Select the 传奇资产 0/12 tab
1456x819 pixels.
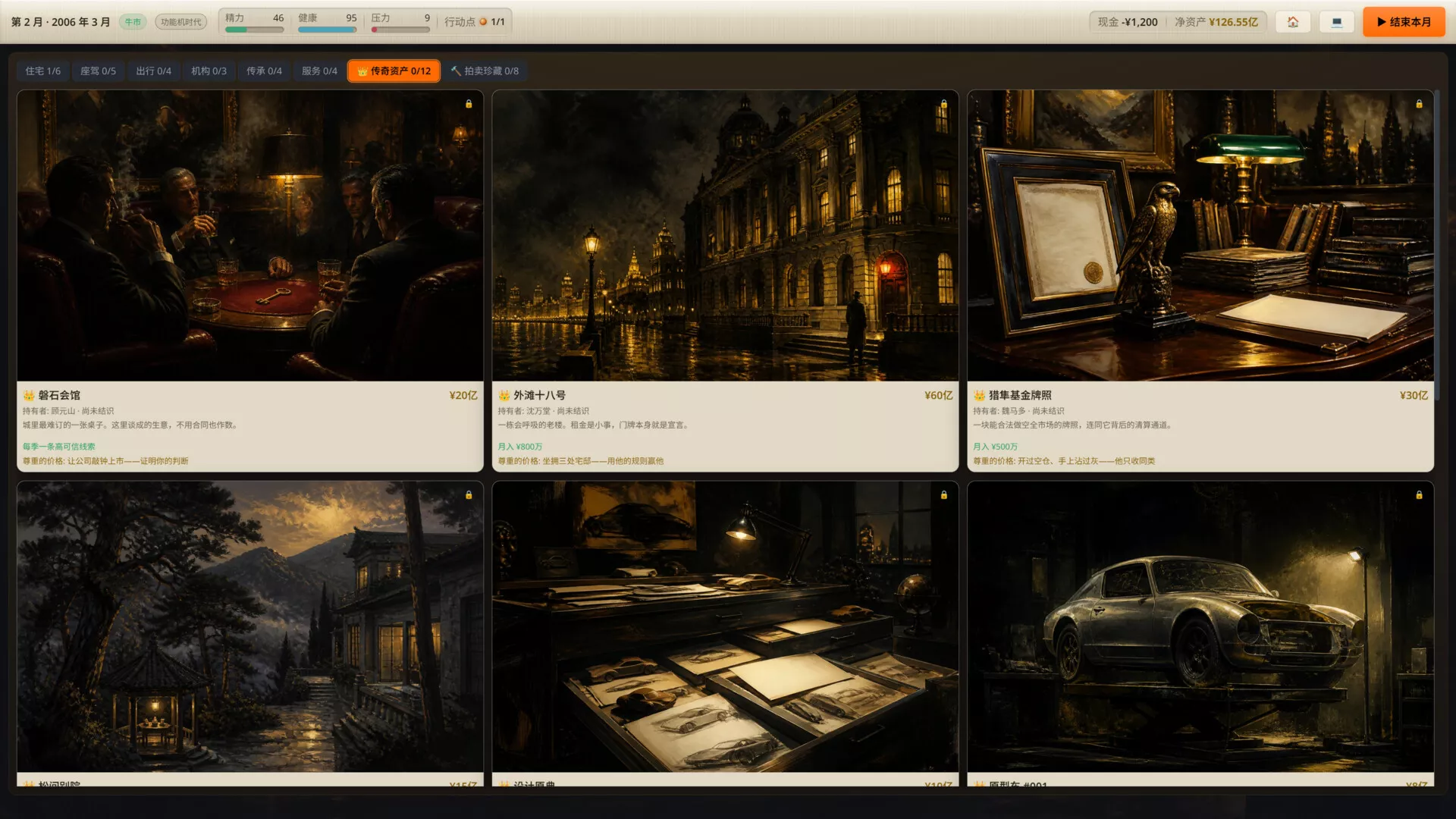(x=394, y=71)
